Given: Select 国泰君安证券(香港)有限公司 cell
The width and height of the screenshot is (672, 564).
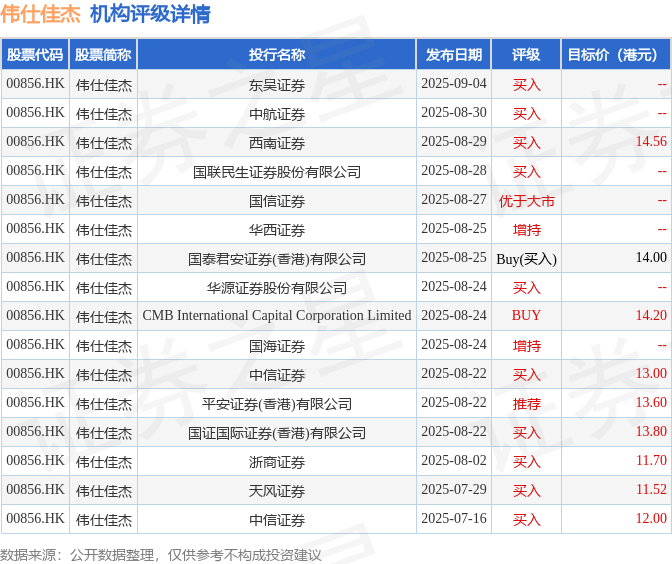Looking at the screenshot, I should click(x=277, y=259).
